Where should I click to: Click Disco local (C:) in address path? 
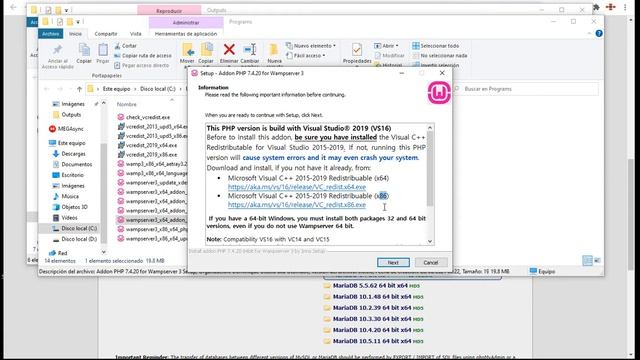158,89
